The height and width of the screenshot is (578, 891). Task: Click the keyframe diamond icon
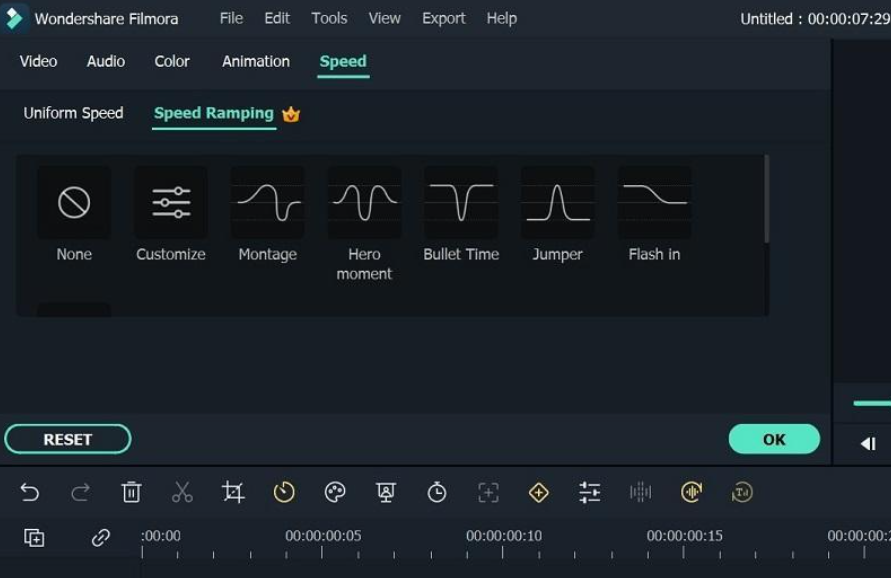tap(538, 492)
